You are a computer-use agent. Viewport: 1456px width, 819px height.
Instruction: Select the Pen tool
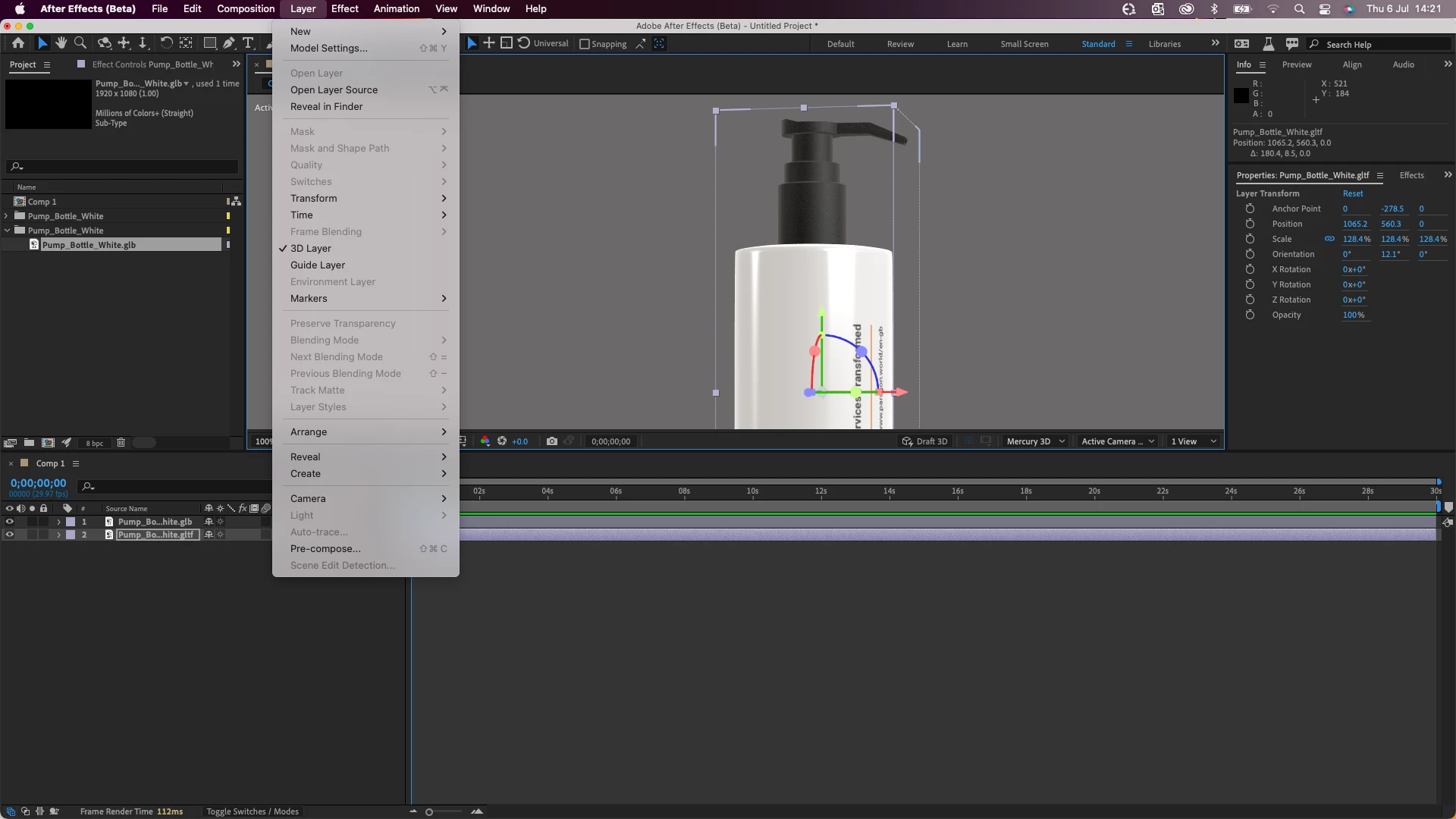click(228, 43)
